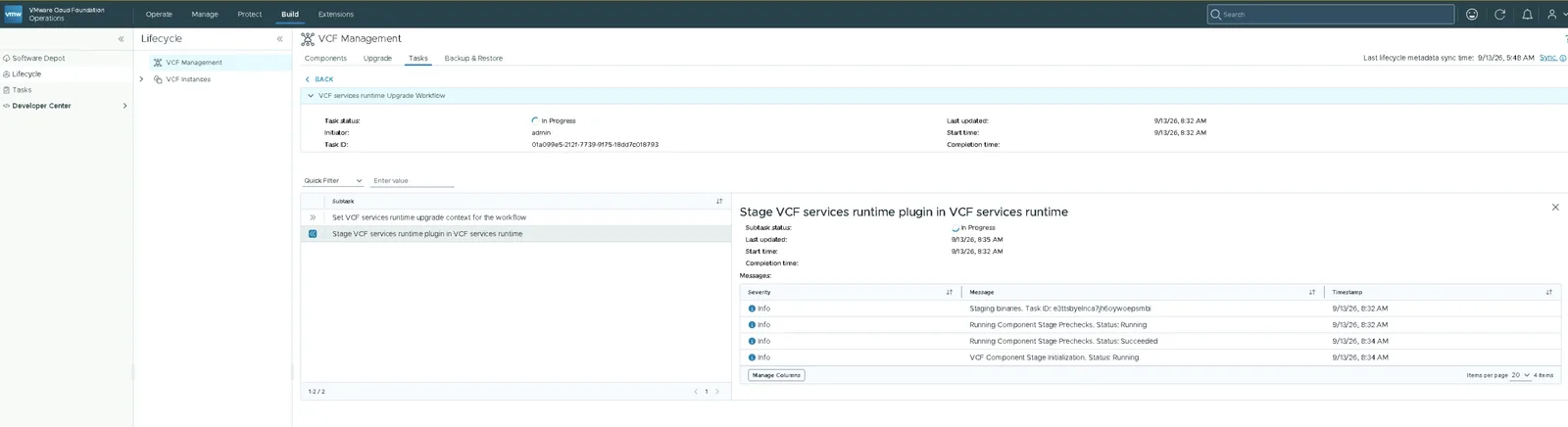This screenshot has height=427, width=1568.
Task: Click the VCF Management heading icon
Action: coord(308,39)
